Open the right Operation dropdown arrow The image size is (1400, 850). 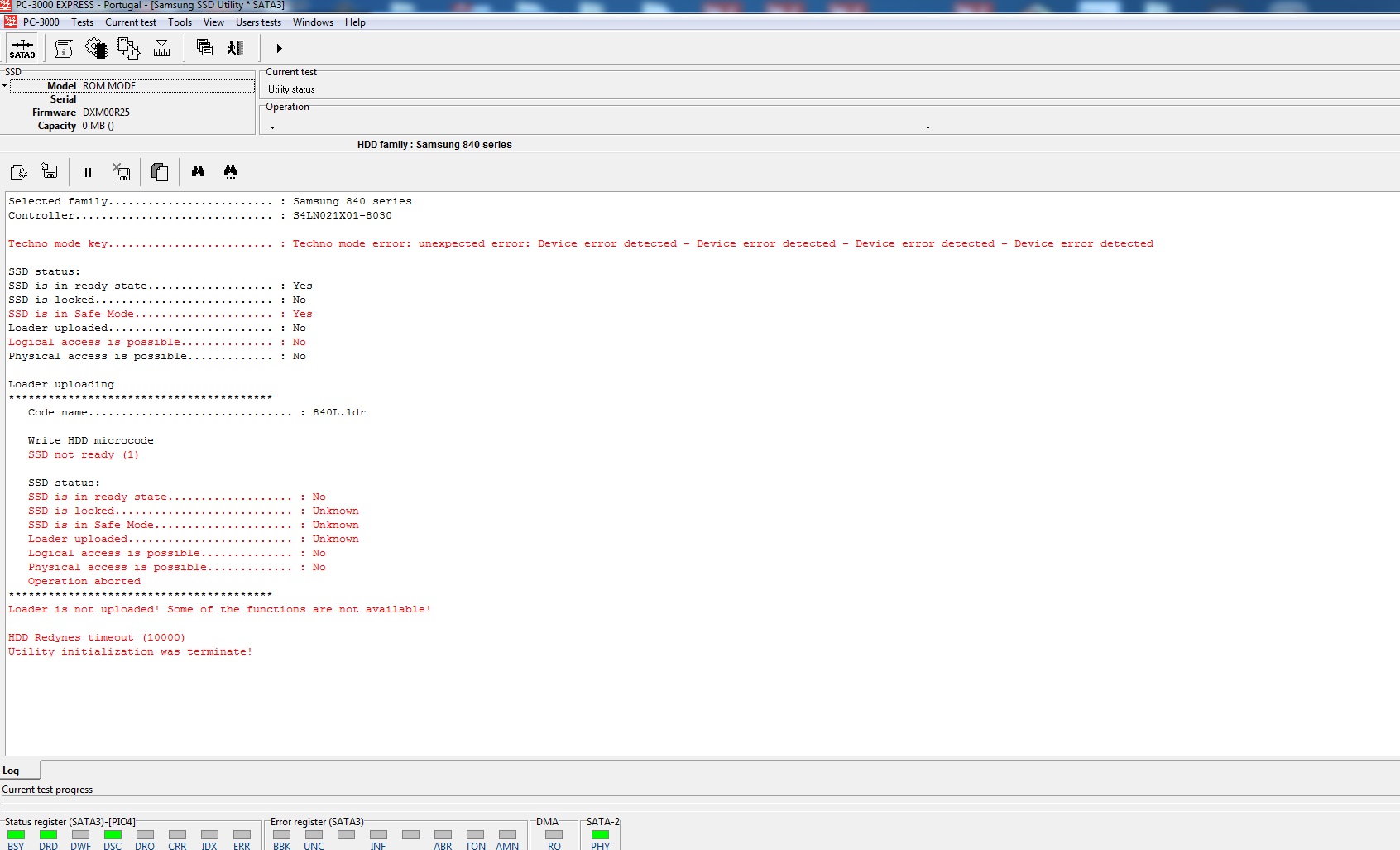click(x=928, y=127)
